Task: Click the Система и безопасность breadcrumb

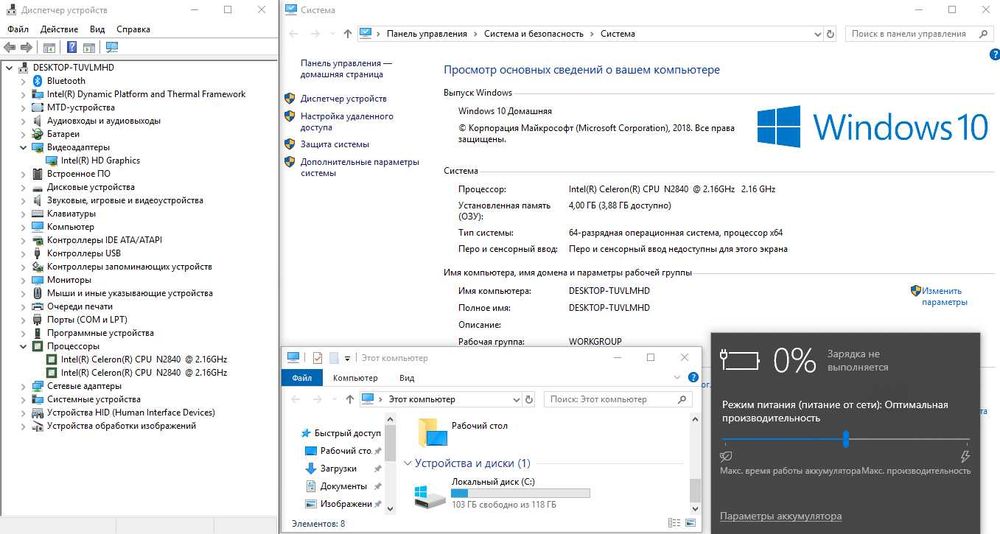Action: pyautogui.click(x=533, y=34)
